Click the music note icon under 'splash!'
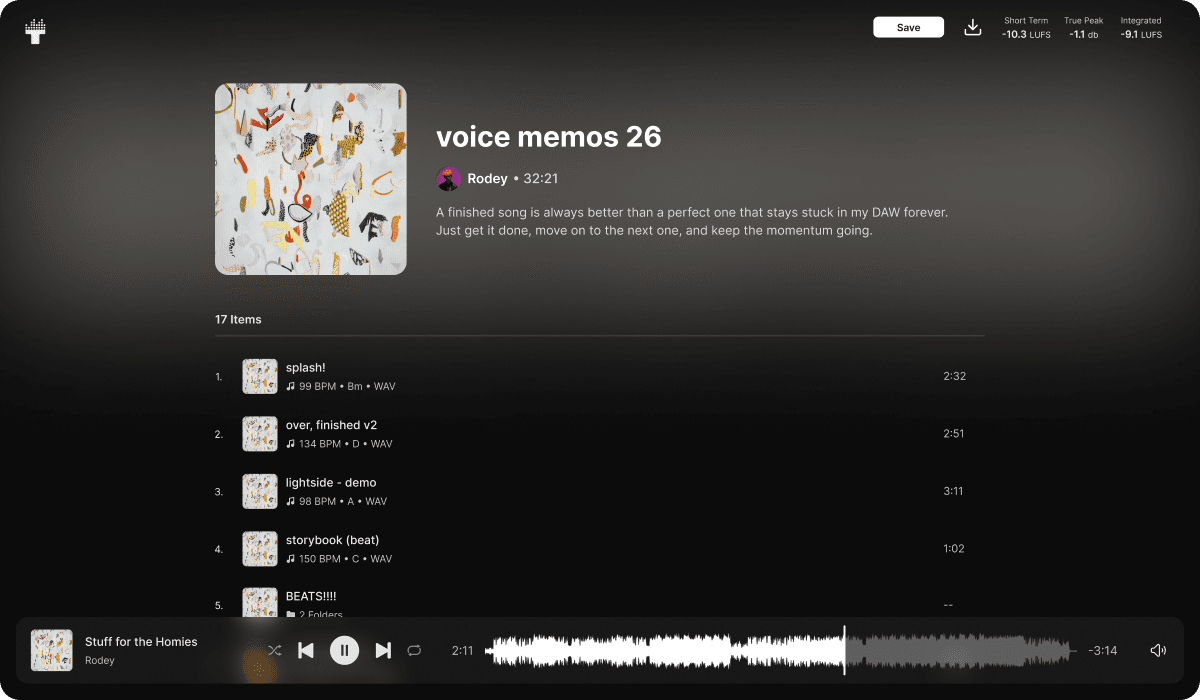Screen dimensions: 1200x700 [290, 386]
